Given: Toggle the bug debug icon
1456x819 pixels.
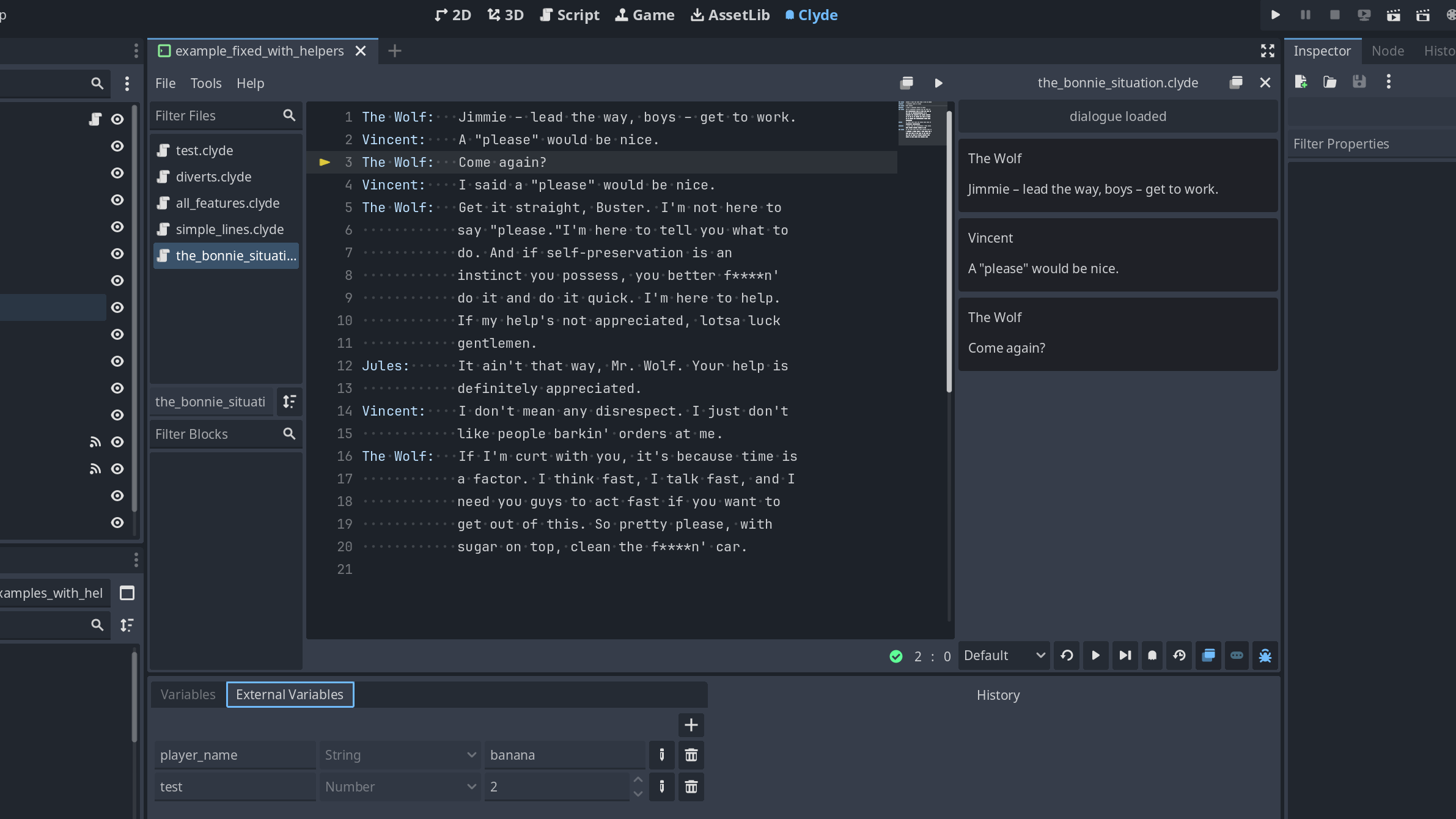Looking at the screenshot, I should click(1265, 655).
